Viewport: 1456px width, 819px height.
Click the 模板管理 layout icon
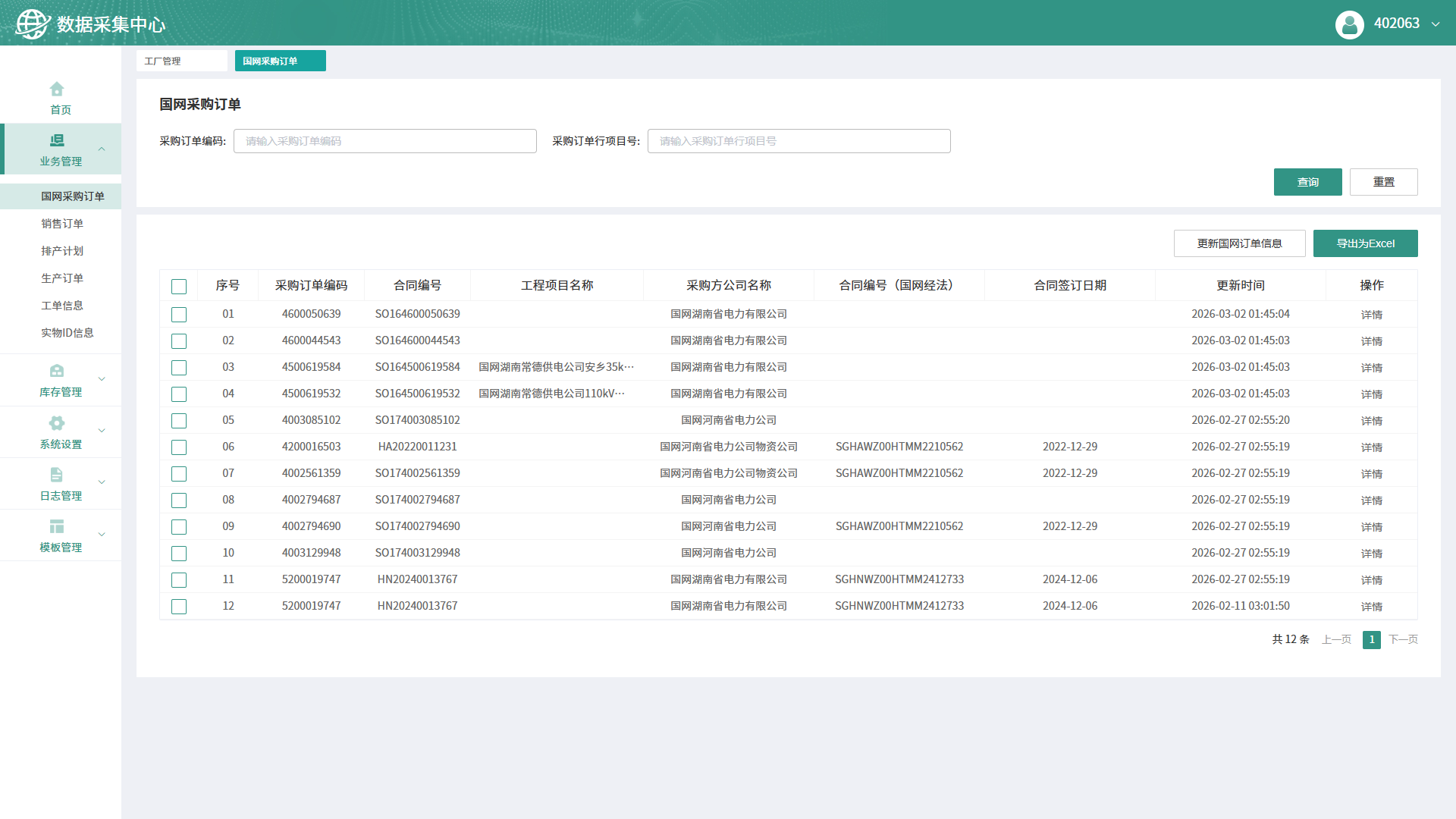[57, 527]
